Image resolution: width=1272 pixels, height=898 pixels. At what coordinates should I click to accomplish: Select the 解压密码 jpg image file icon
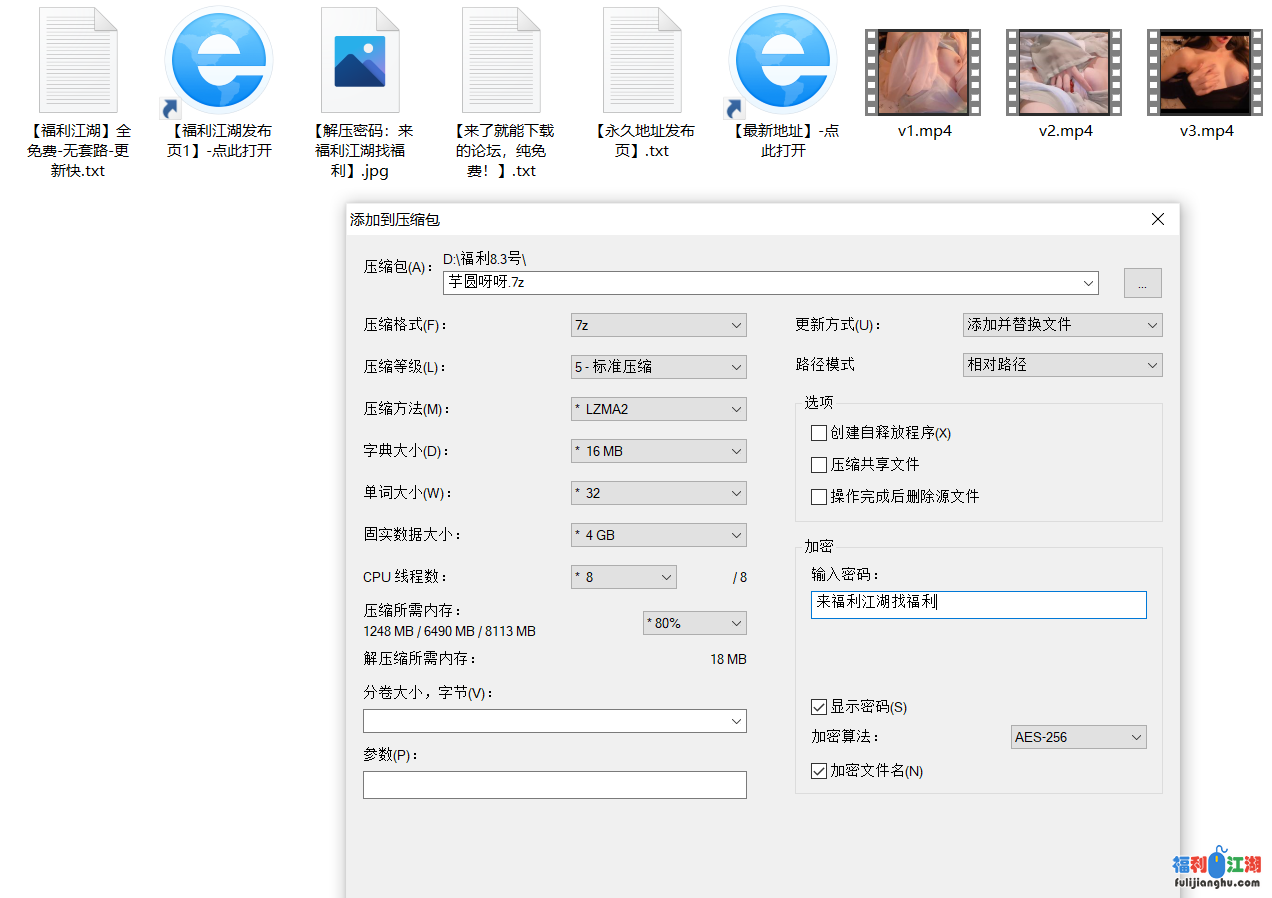(x=360, y=62)
